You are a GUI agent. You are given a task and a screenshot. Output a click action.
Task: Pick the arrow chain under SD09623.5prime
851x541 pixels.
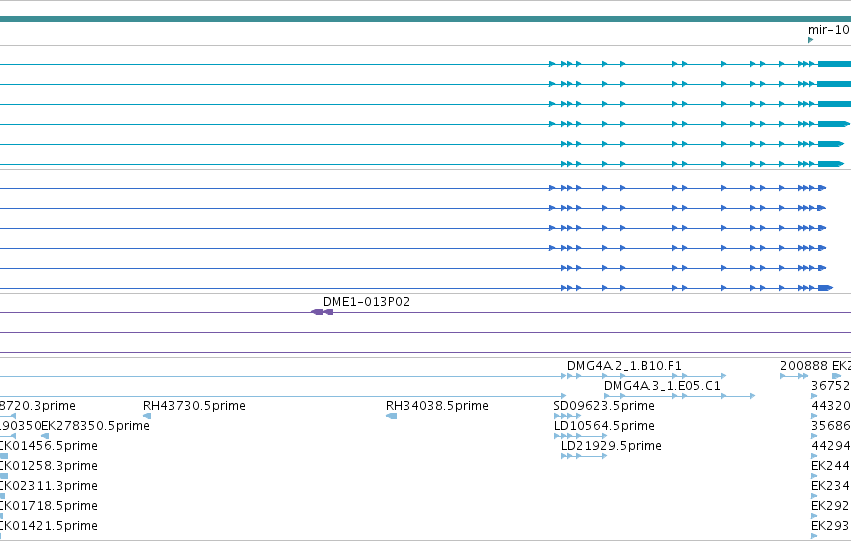tap(567, 416)
